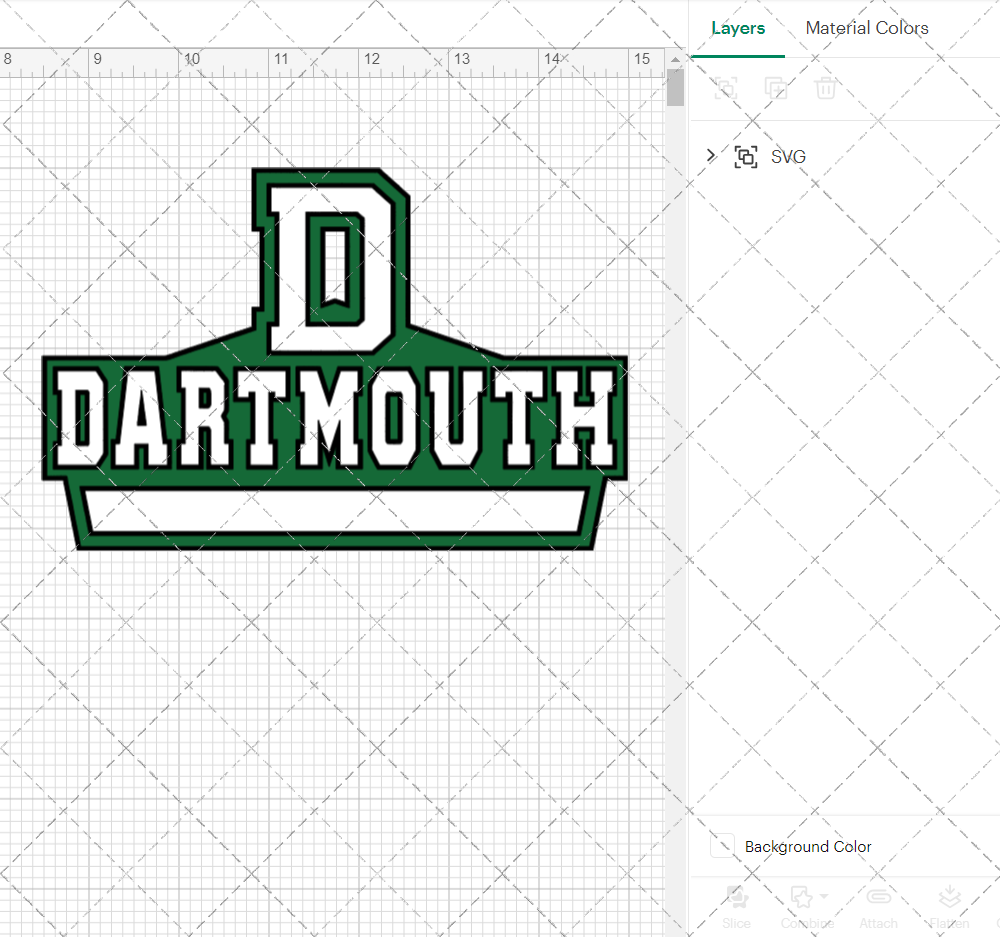Switch to the Layers tab
The image size is (1000, 937).
[x=738, y=28]
